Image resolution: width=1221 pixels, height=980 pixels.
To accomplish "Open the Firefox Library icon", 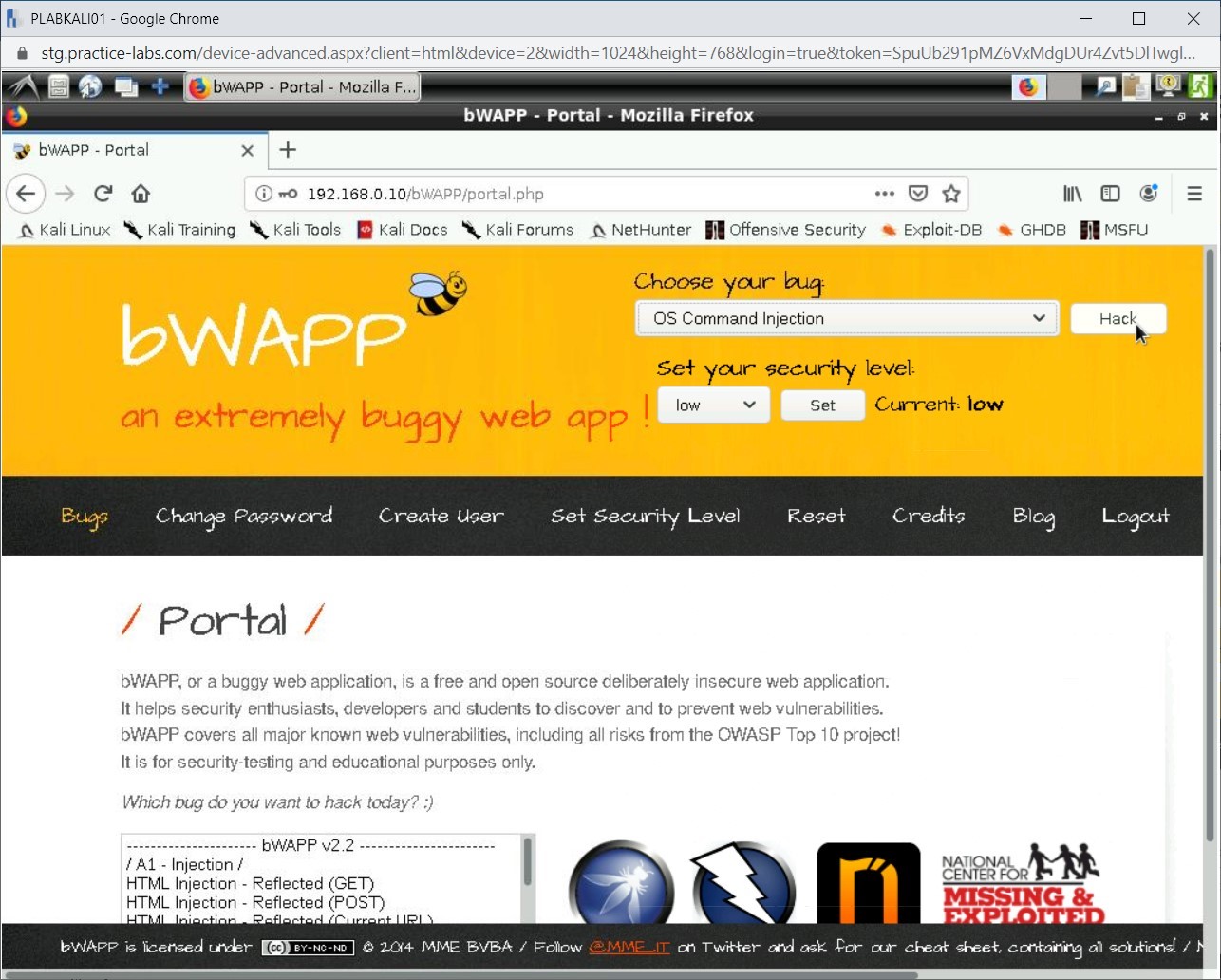I will (x=1072, y=193).
